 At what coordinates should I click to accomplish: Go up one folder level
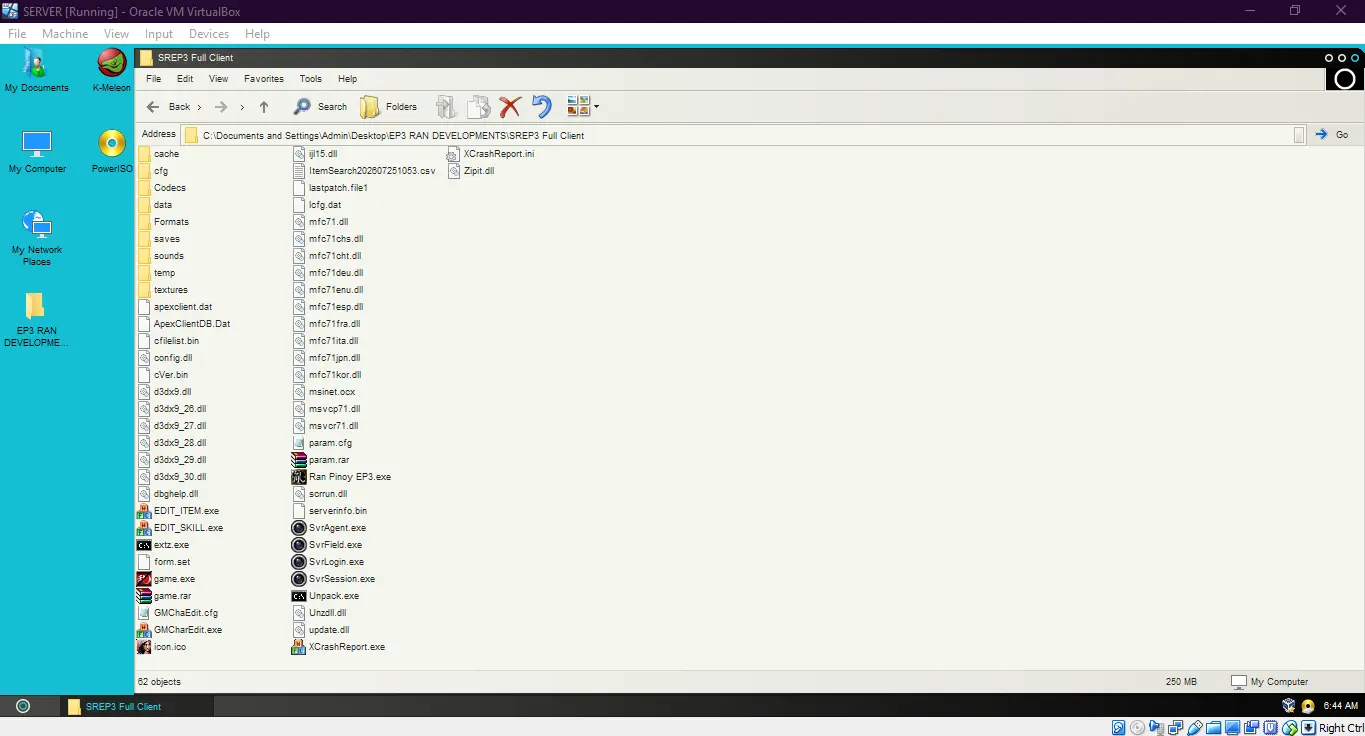tap(264, 107)
